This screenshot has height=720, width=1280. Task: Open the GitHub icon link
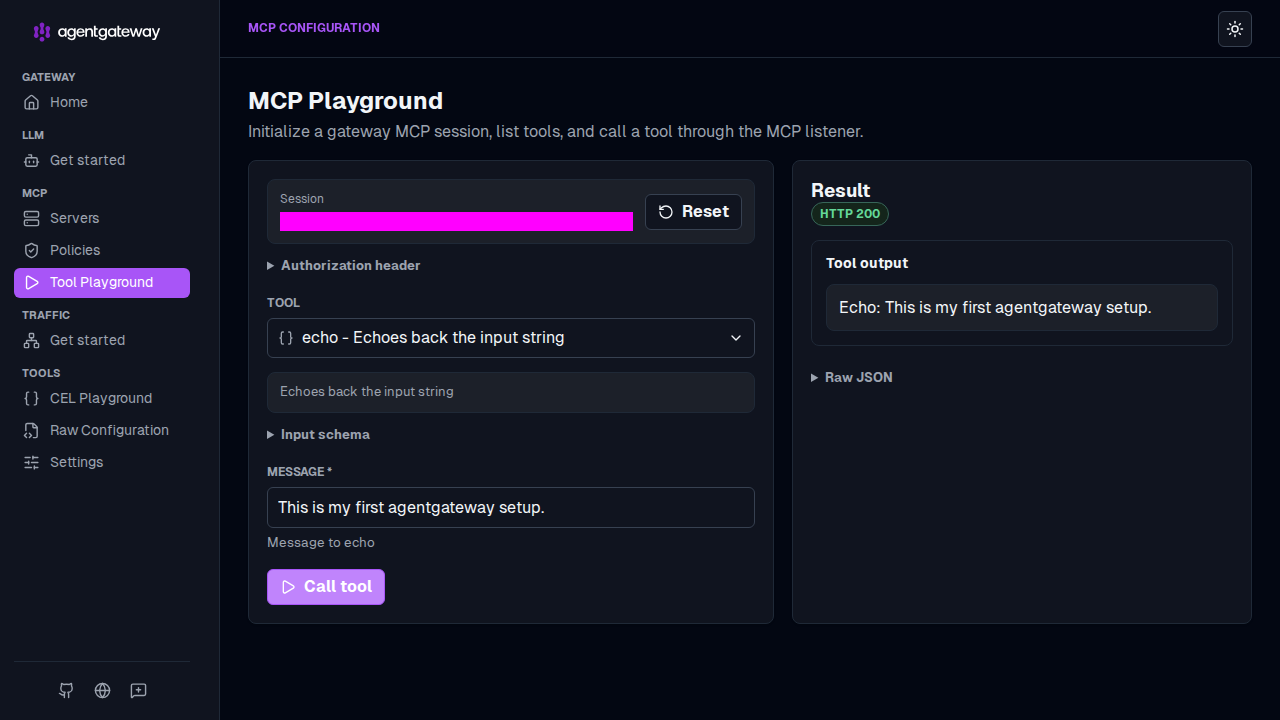click(66, 690)
